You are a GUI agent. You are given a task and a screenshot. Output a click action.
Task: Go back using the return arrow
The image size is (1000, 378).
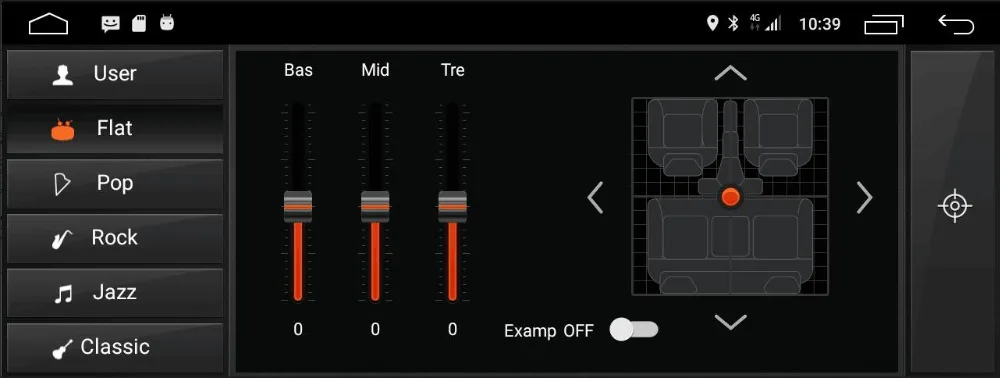tap(955, 24)
